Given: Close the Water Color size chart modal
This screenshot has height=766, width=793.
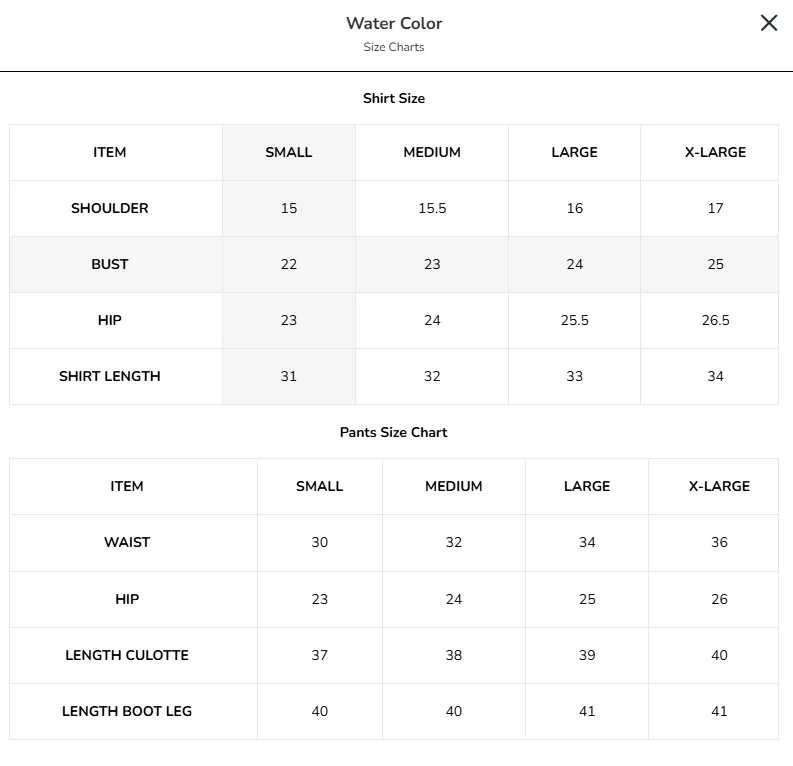Looking at the screenshot, I should (x=769, y=23).
